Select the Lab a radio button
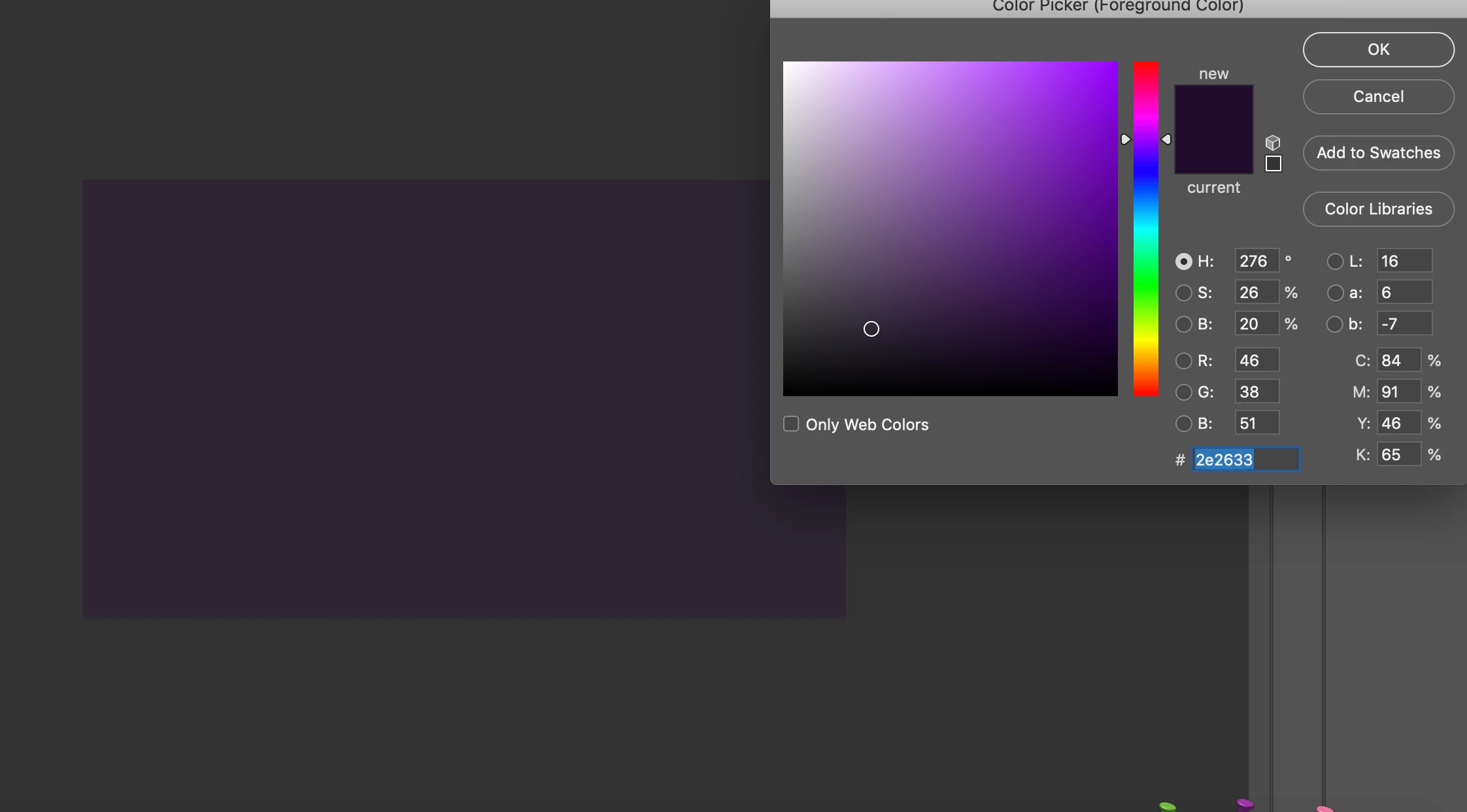 (1334, 293)
